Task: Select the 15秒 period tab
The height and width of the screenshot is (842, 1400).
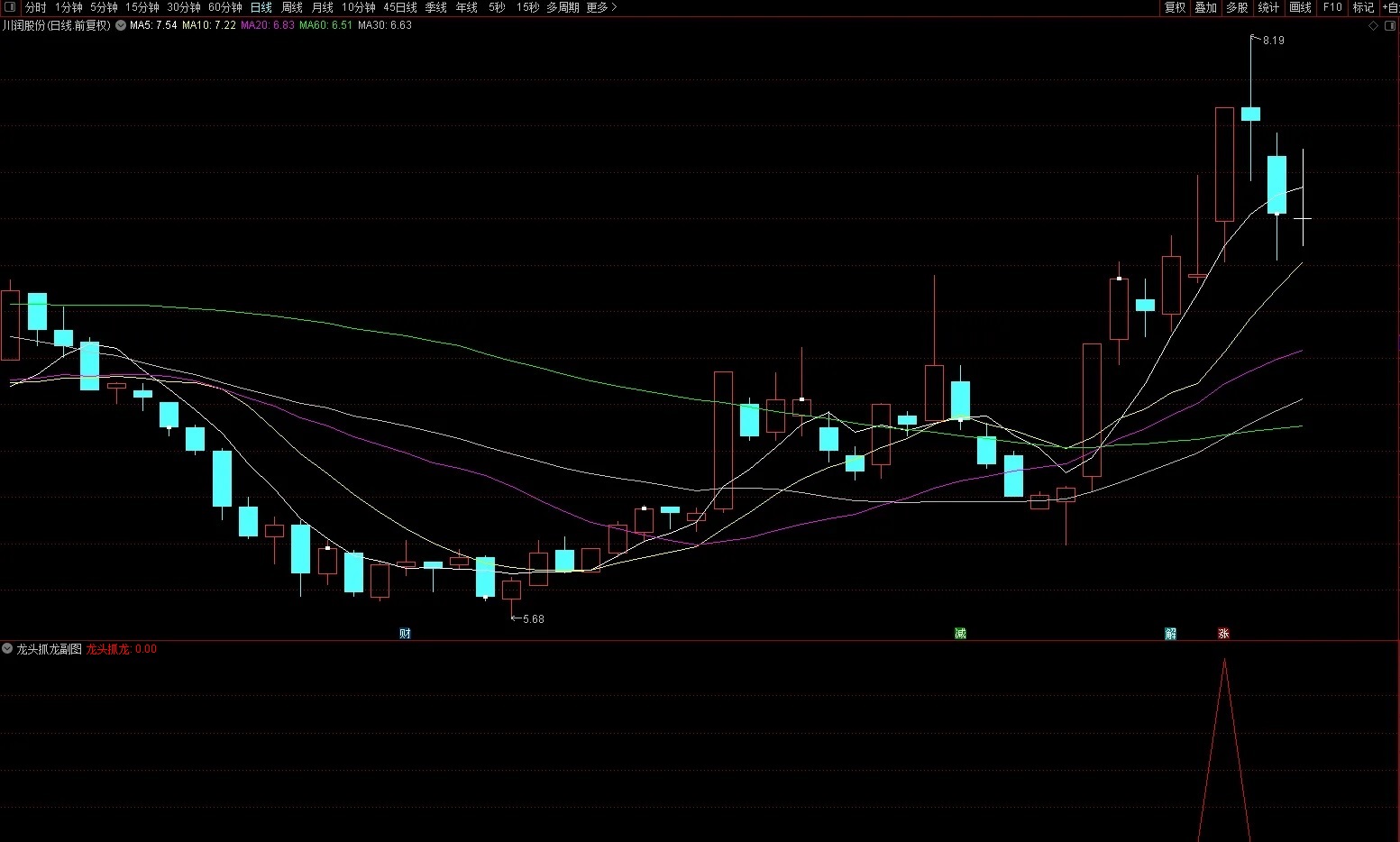Action: [x=527, y=7]
